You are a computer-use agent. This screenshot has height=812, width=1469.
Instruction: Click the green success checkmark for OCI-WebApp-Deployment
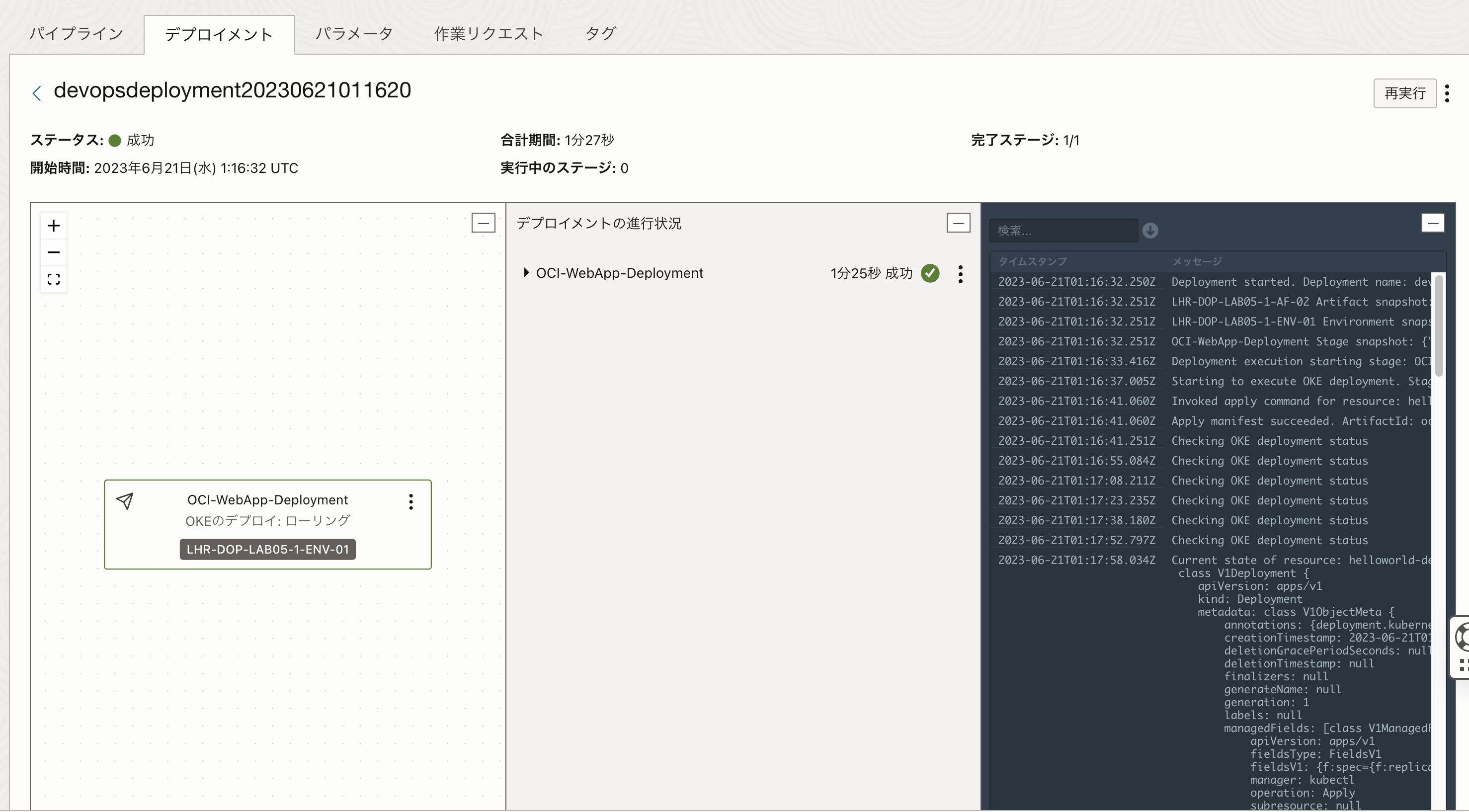[929, 273]
